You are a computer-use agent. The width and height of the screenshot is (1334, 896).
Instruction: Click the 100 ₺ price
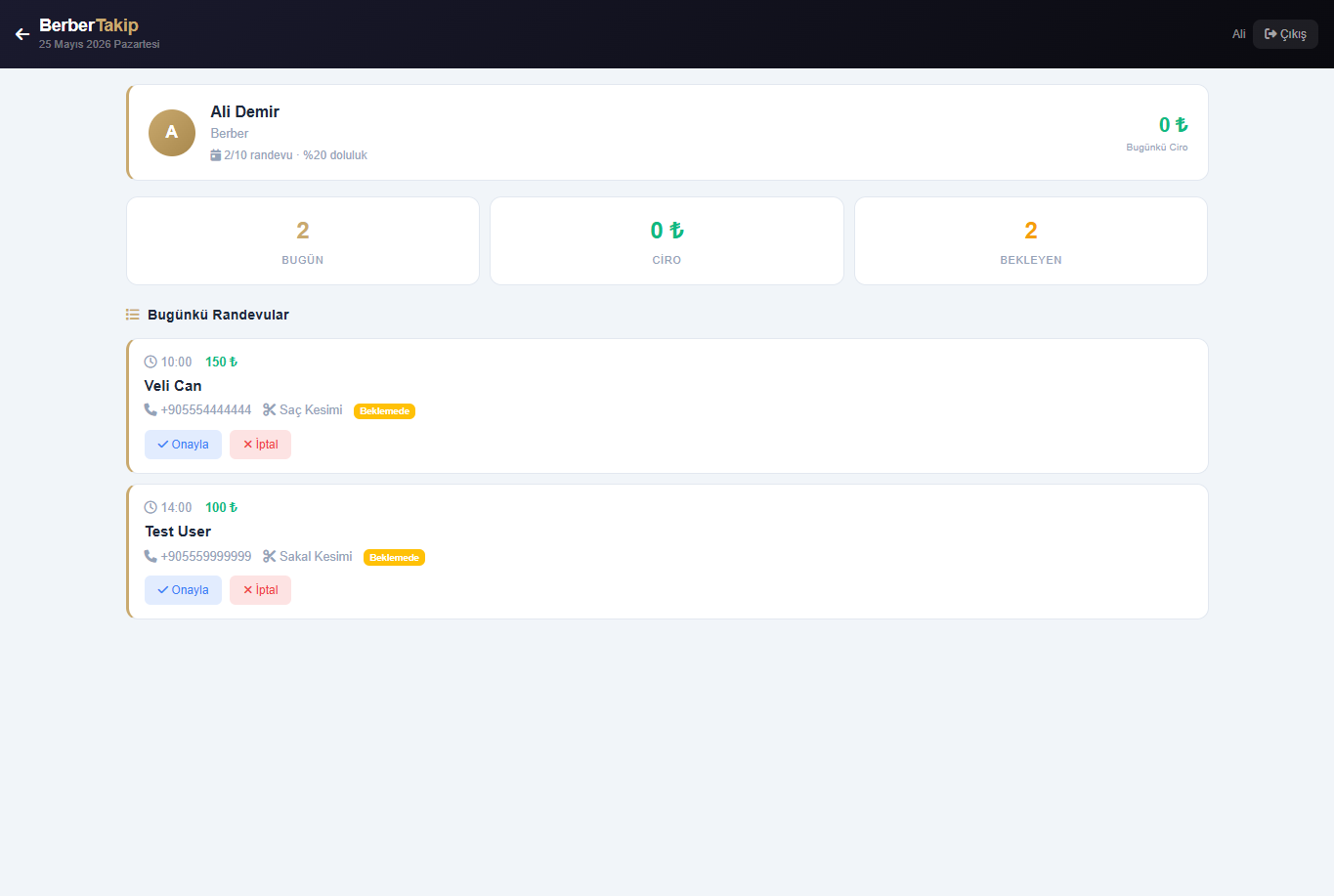pos(222,507)
